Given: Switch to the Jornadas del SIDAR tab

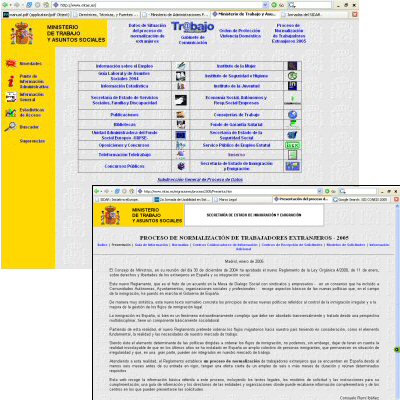Looking at the screenshot, I should 315,15.
